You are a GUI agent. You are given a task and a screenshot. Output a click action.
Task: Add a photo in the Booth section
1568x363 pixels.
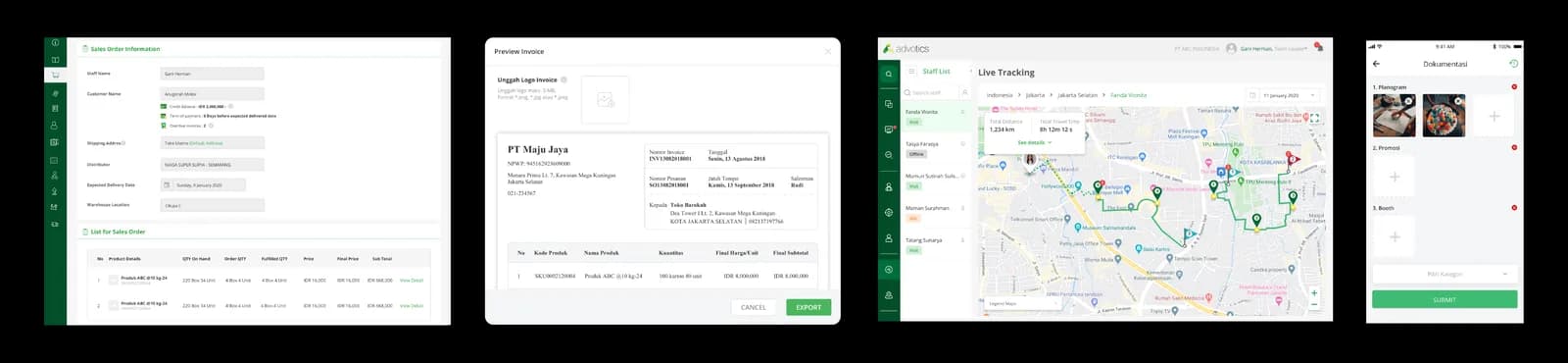point(1394,236)
